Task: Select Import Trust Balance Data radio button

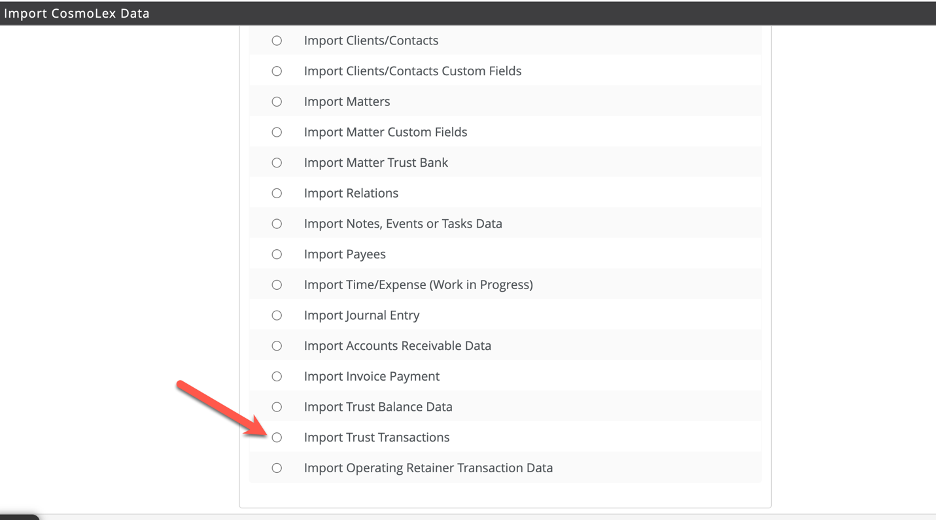Action: [x=277, y=407]
